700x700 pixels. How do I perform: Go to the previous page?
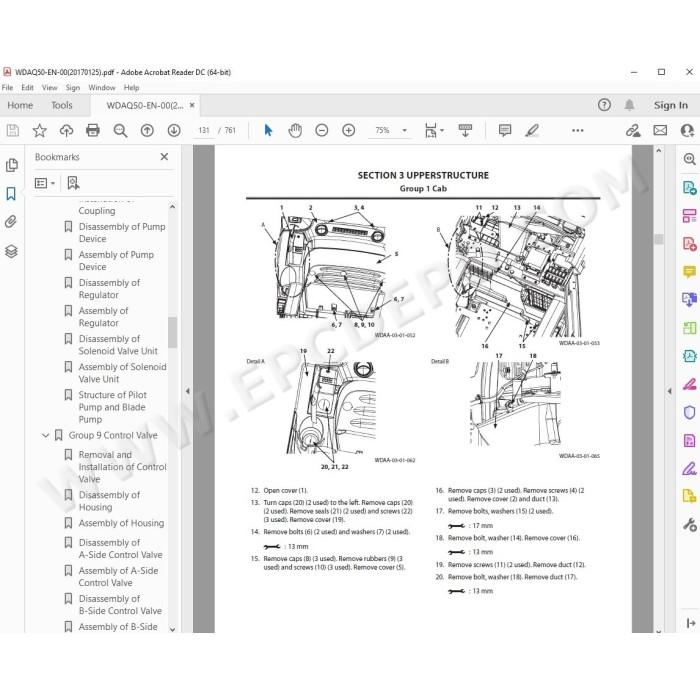tap(147, 130)
